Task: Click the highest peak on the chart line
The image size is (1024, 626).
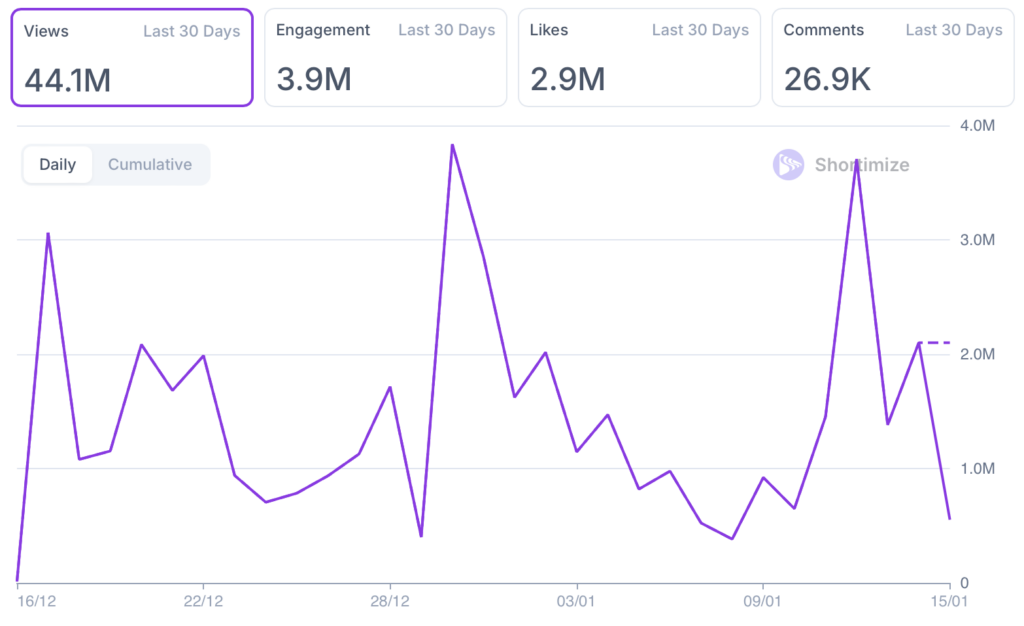Action: (x=452, y=145)
